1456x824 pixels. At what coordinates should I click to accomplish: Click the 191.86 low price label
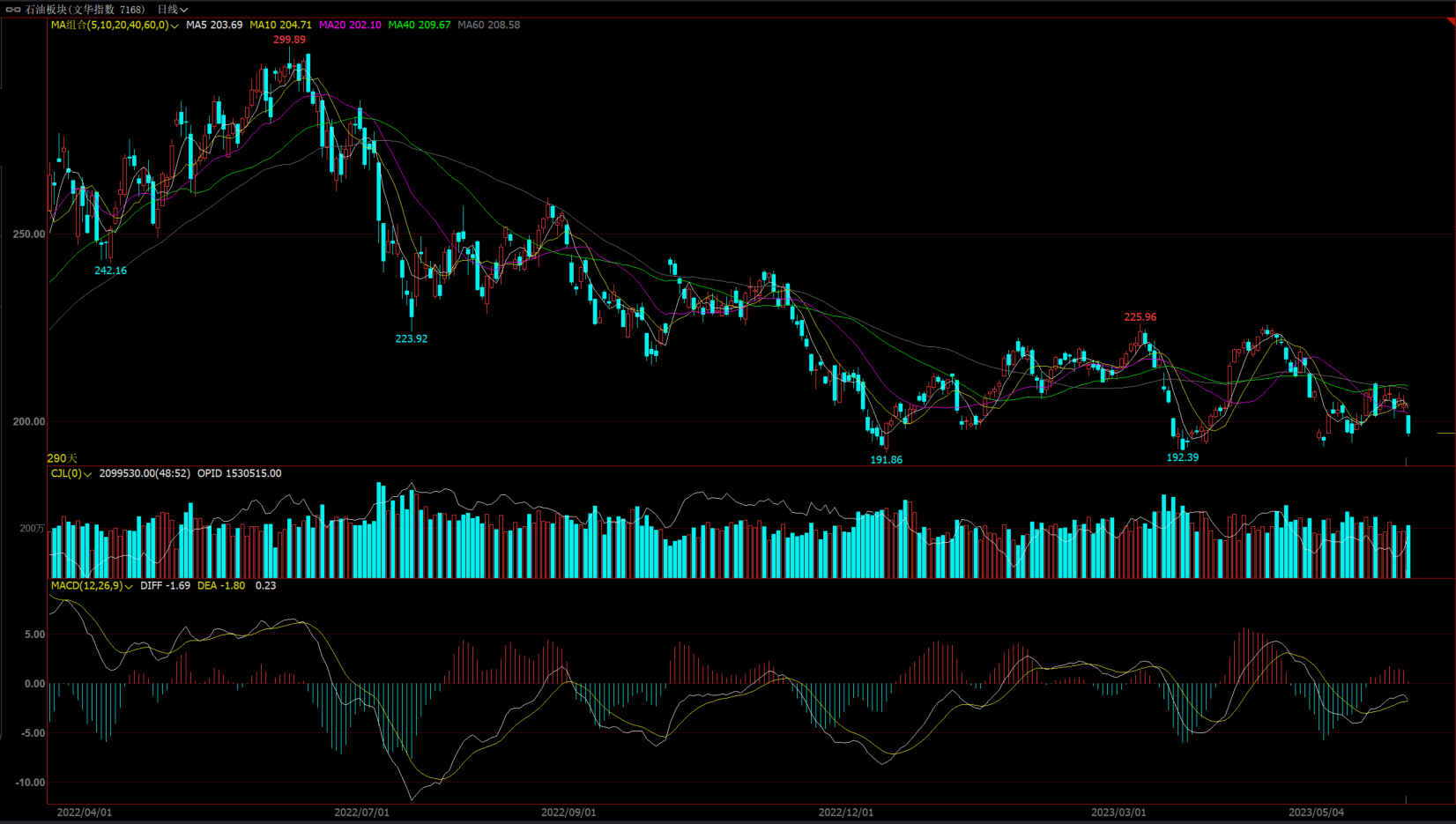coord(886,460)
